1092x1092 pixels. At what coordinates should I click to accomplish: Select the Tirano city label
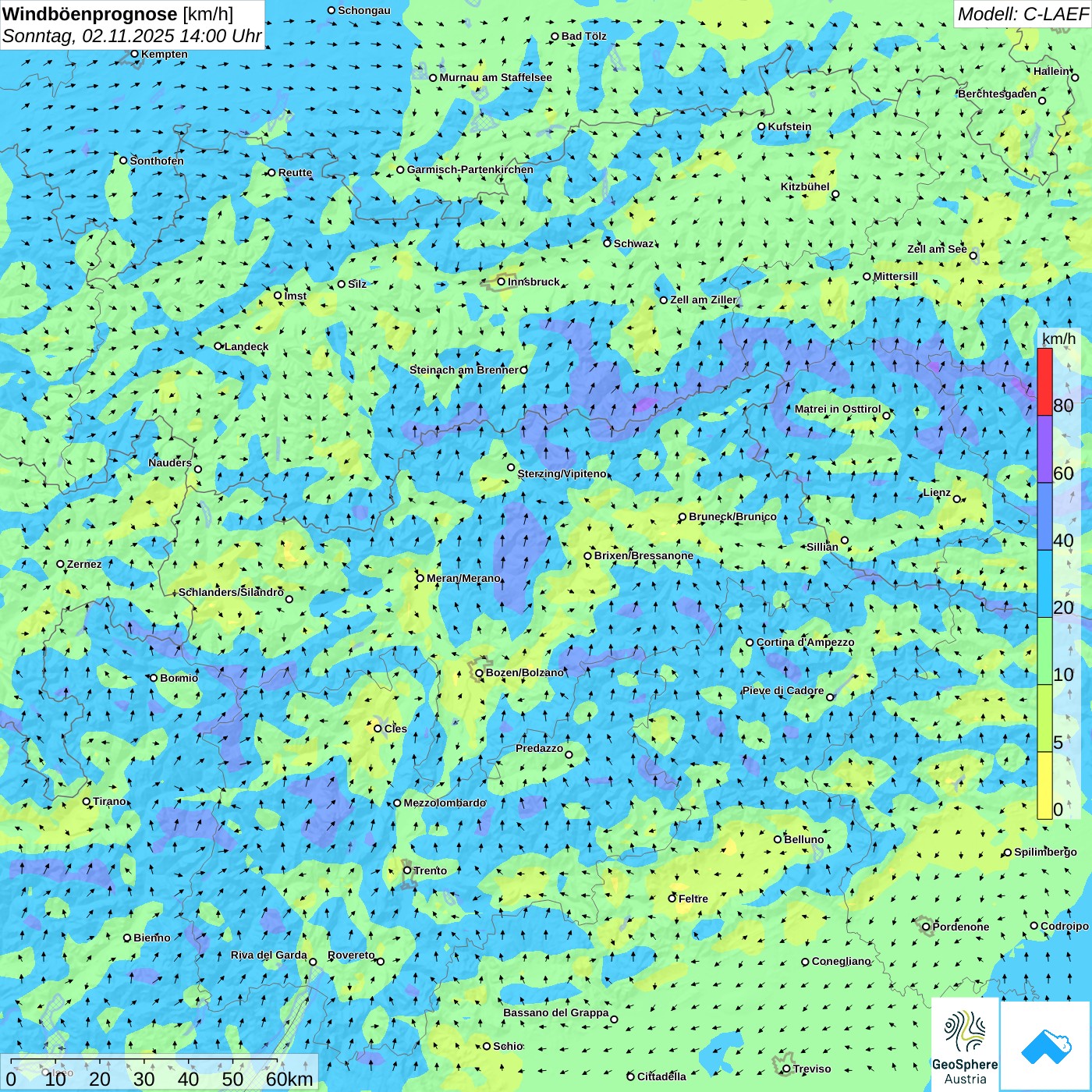109,801
